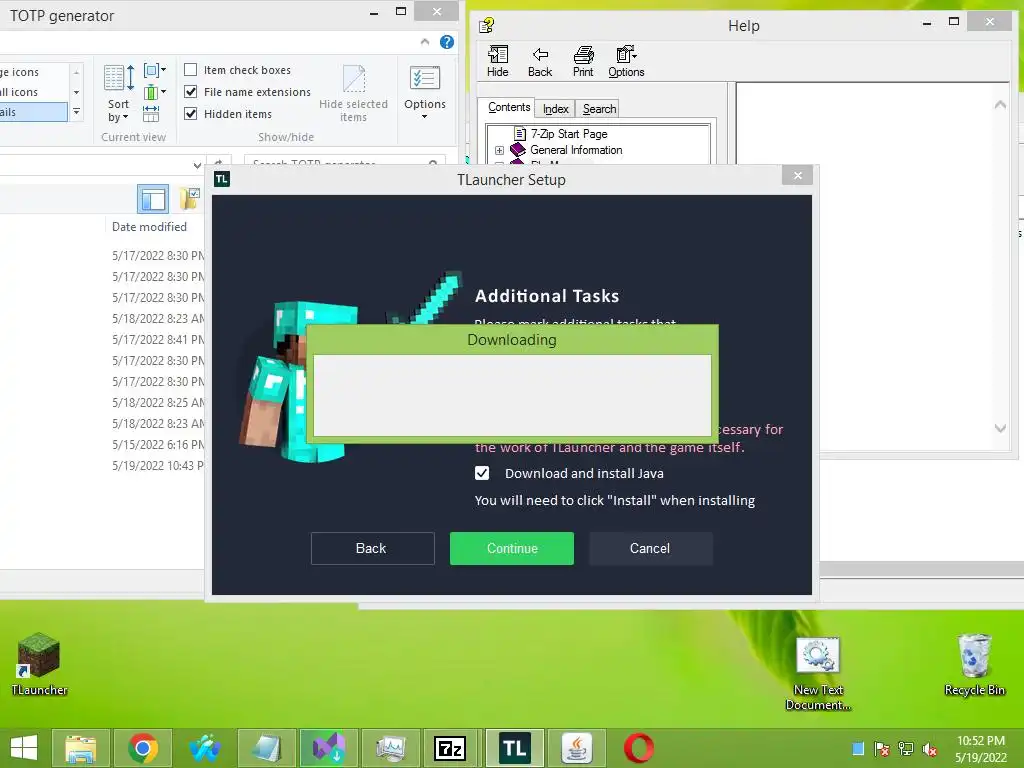Open Explorer help question mark icon

[x=447, y=42]
